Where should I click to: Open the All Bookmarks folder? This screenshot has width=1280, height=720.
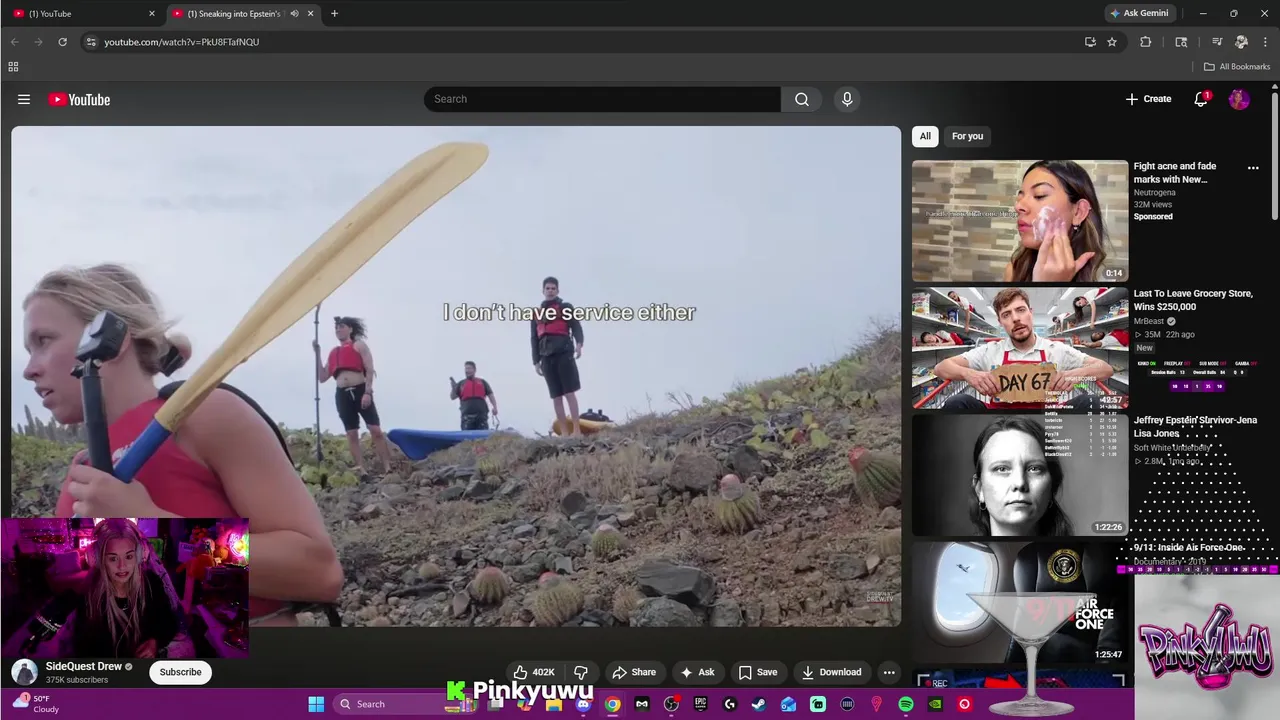coord(1237,67)
